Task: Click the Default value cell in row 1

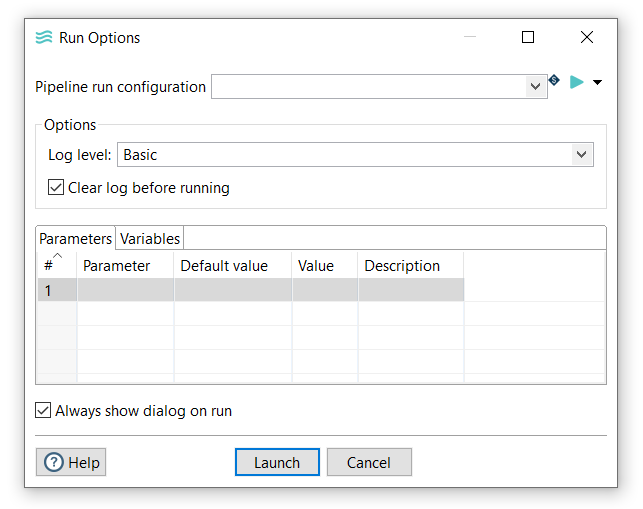Action: 233,291
